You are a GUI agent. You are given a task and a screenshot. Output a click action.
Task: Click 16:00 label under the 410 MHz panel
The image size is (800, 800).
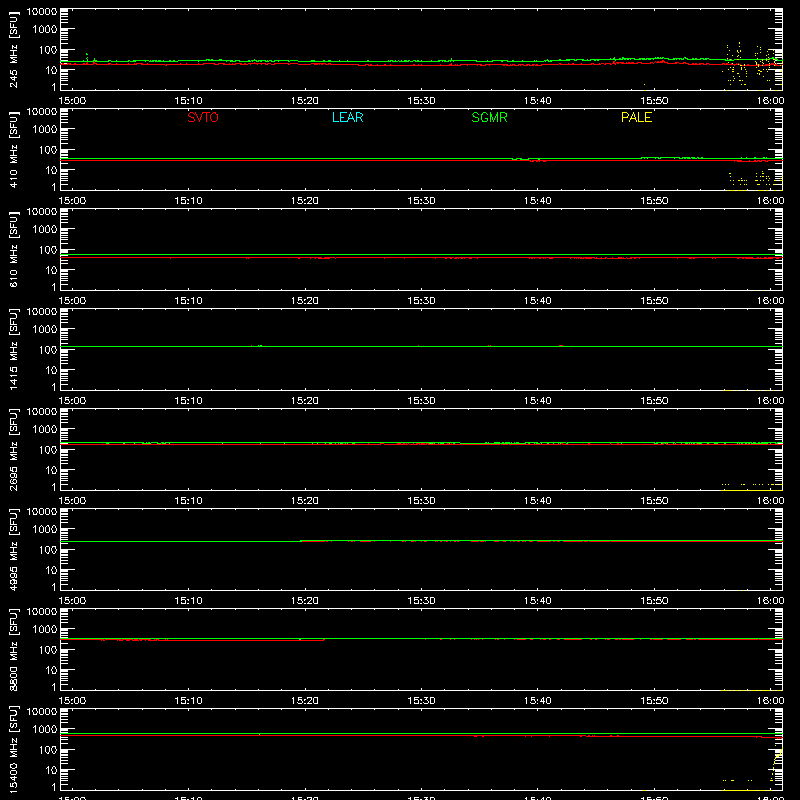click(770, 201)
